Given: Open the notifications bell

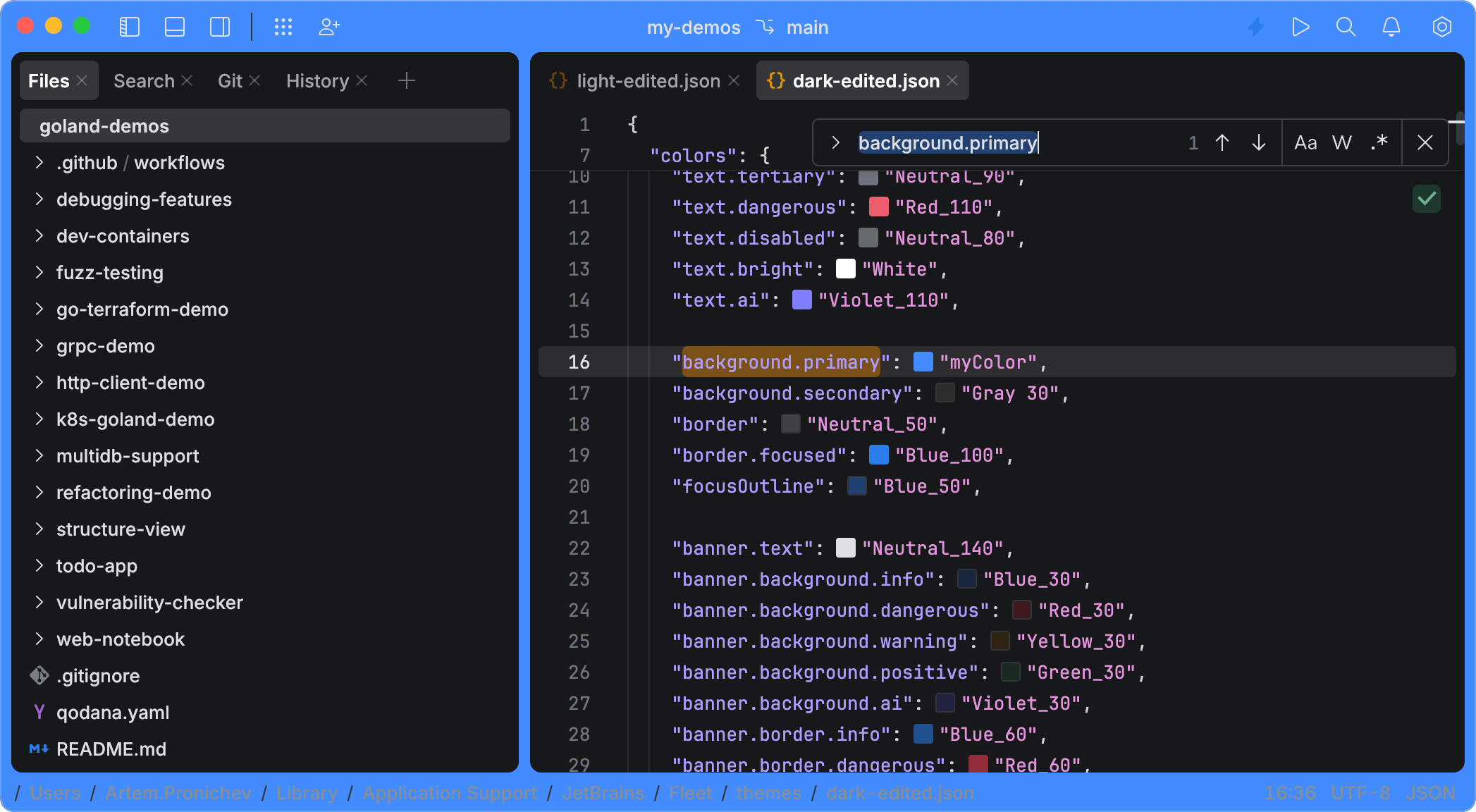Looking at the screenshot, I should click(1391, 27).
